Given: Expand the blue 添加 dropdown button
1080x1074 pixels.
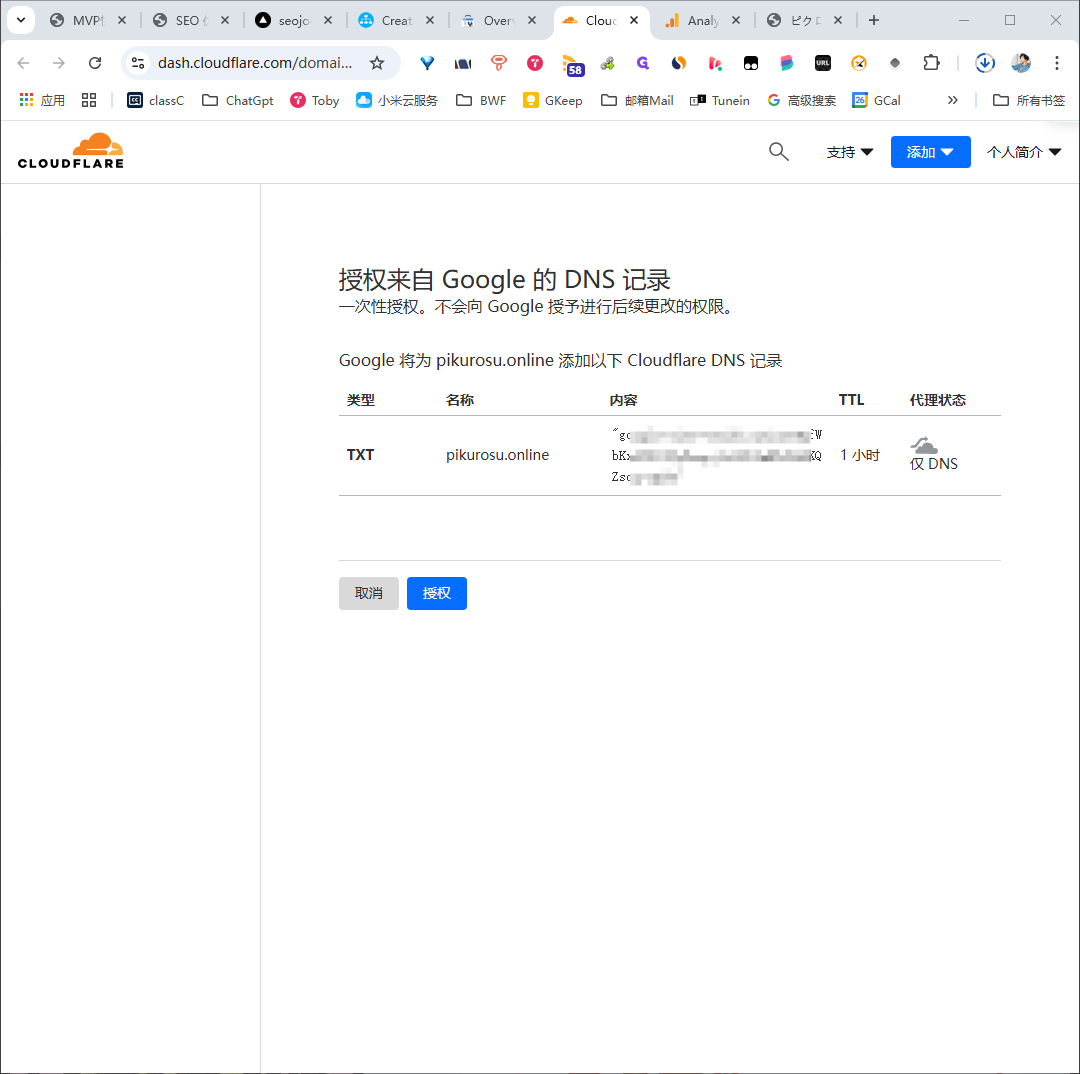Looking at the screenshot, I should click(930, 152).
